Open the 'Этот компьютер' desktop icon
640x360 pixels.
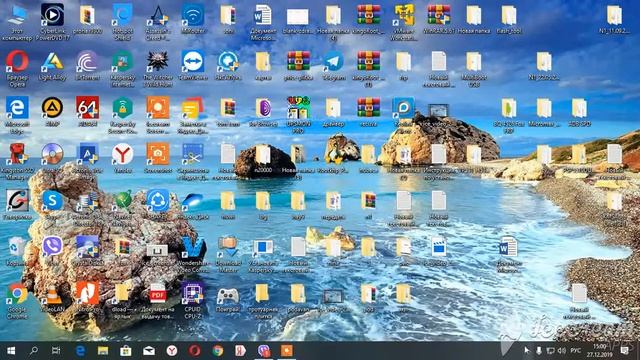(x=17, y=22)
